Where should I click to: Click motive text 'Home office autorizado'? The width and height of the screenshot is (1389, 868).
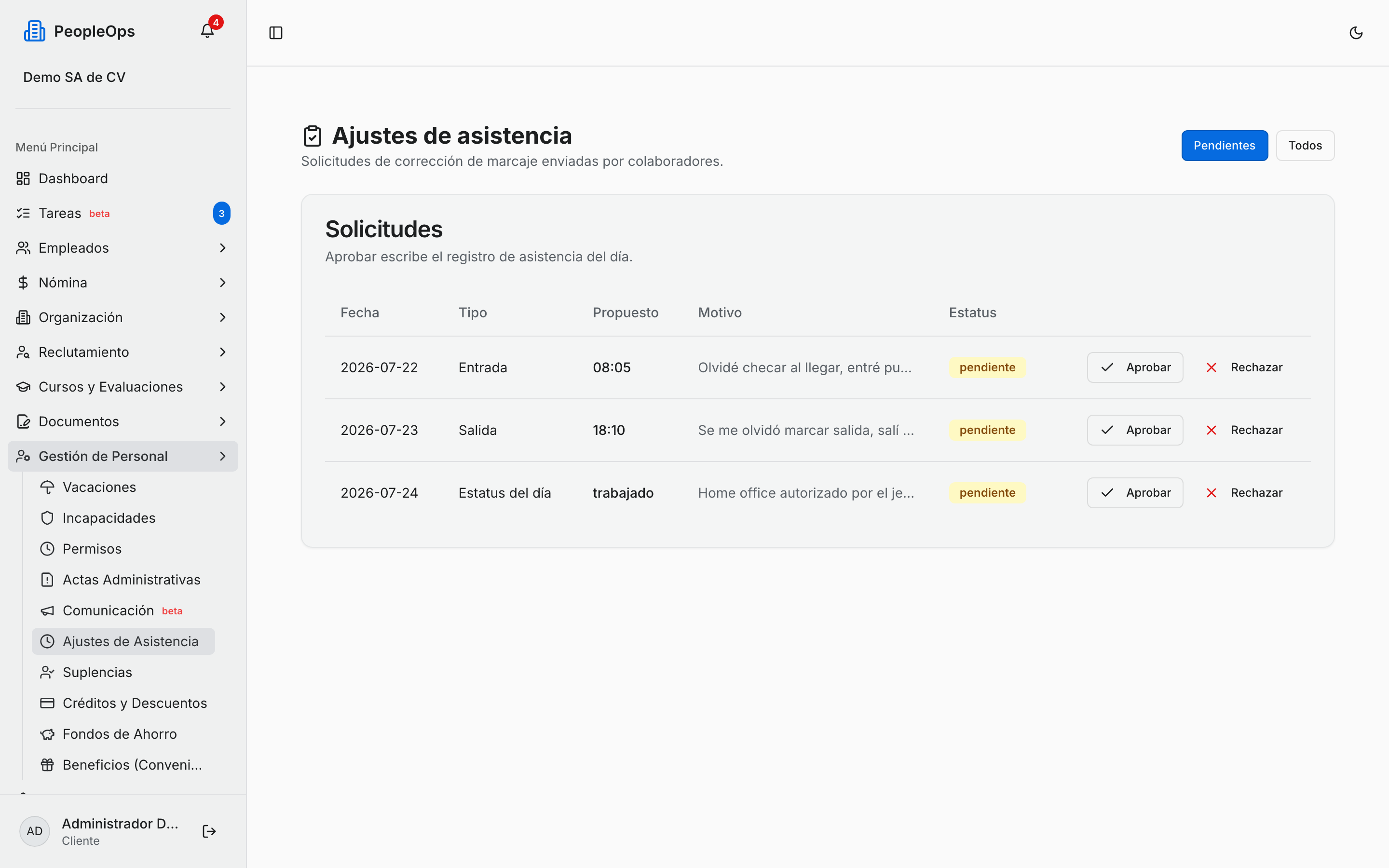pyautogui.click(x=806, y=492)
